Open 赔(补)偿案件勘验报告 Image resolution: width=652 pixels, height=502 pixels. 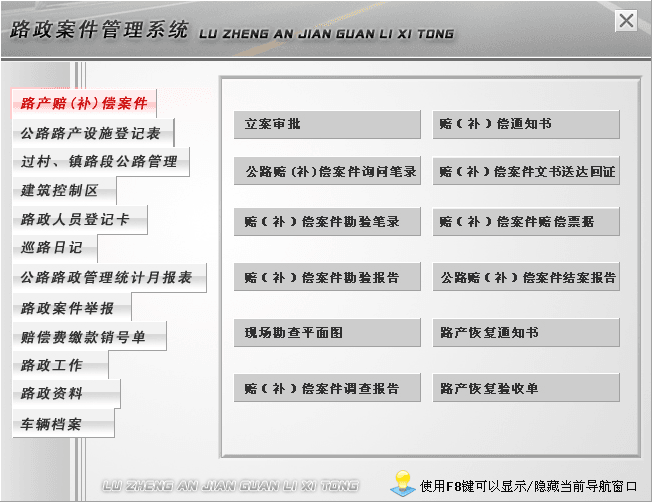327,277
